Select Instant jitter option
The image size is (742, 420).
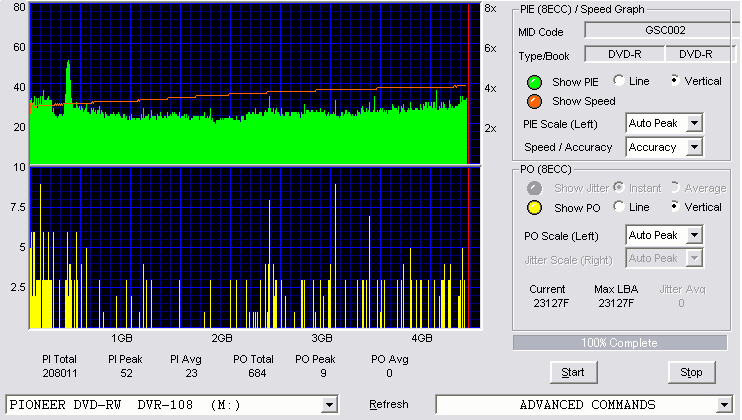pos(618,187)
